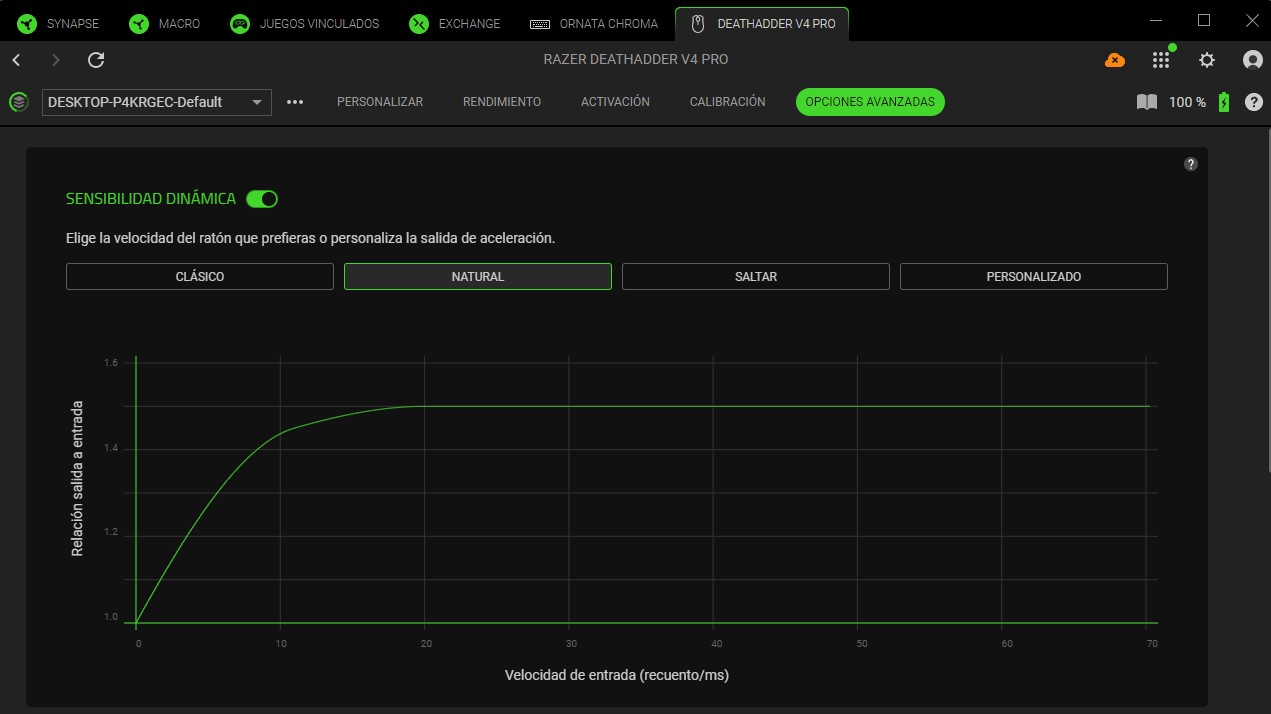Go to the Calibración tab

[x=727, y=102]
